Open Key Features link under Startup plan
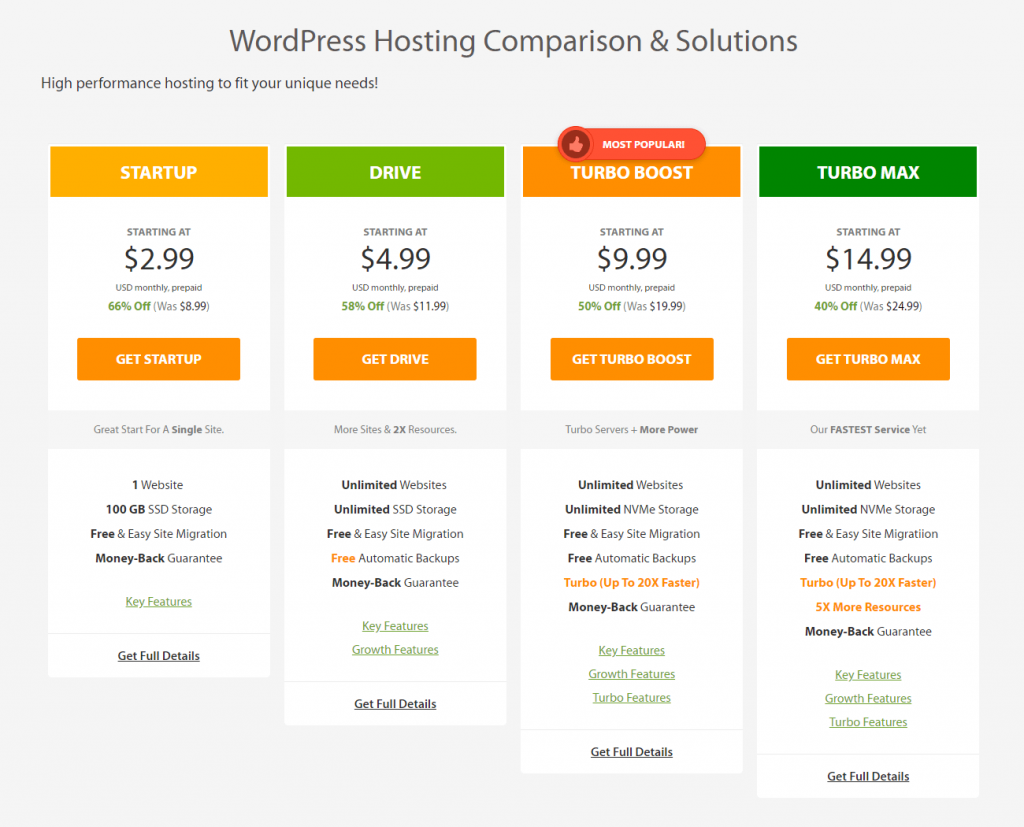This screenshot has height=827, width=1024. pyautogui.click(x=159, y=602)
